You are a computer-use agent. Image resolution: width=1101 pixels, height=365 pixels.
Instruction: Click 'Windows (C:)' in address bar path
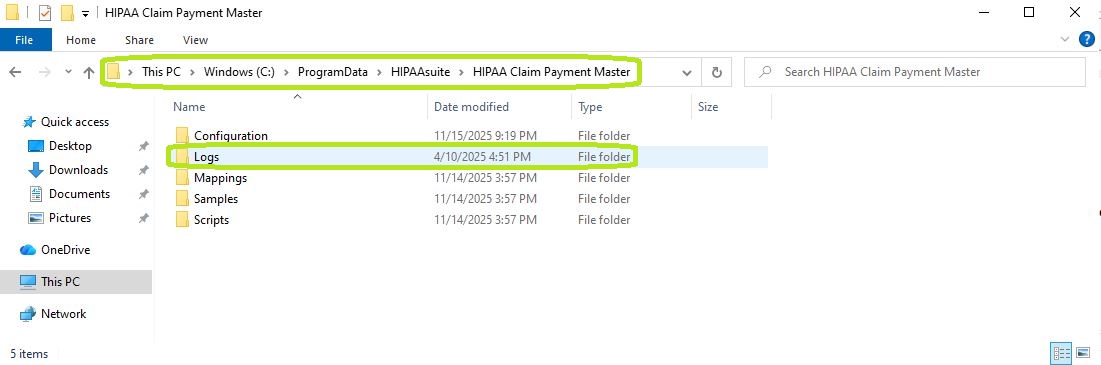pos(239,72)
